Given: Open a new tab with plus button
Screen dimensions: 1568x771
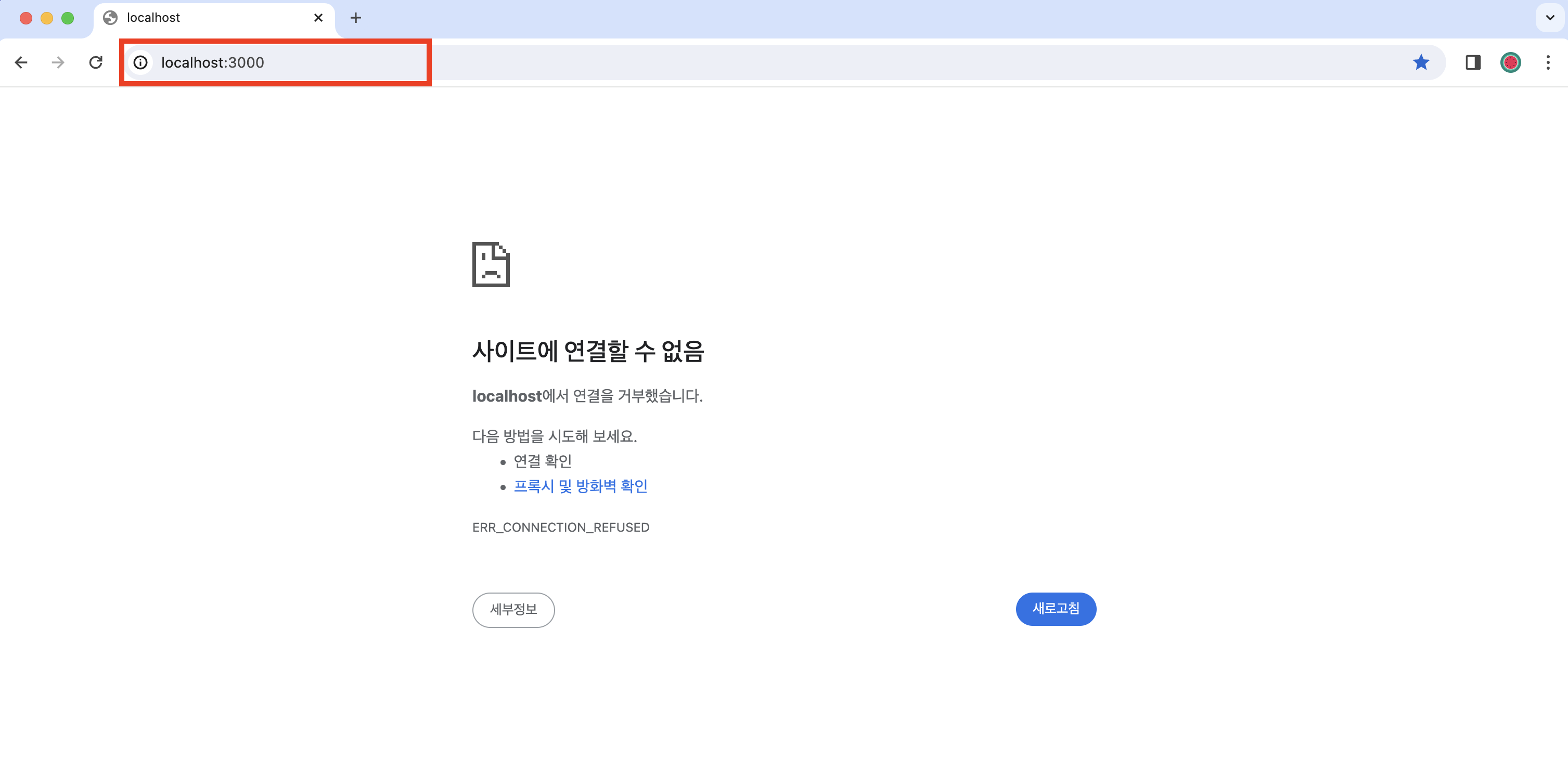Looking at the screenshot, I should (x=356, y=18).
